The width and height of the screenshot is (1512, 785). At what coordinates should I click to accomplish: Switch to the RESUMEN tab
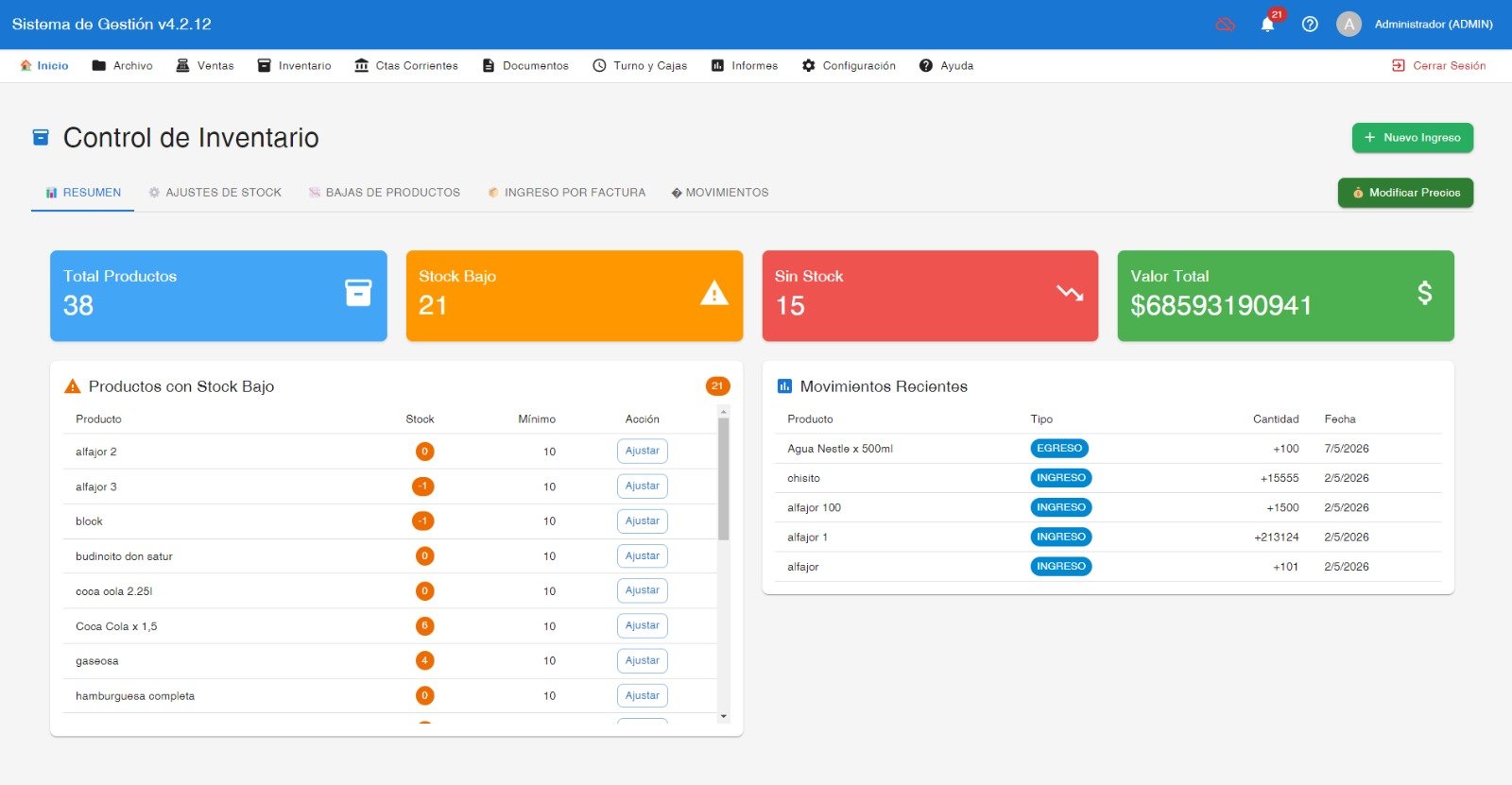coord(83,193)
